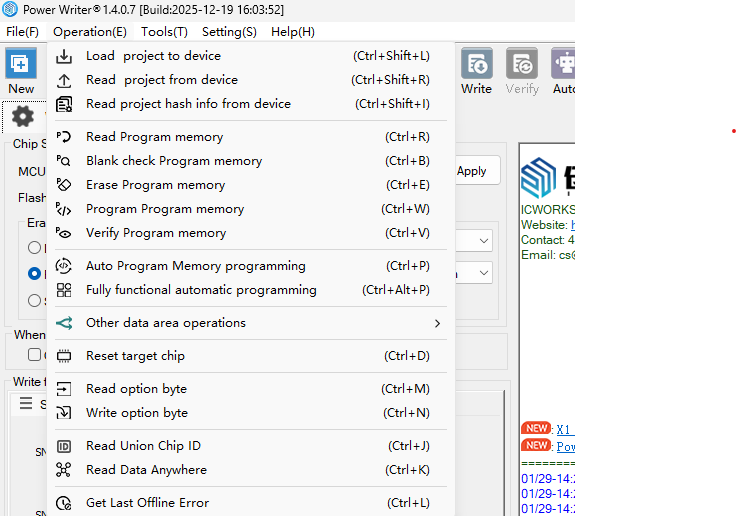Open the gear settings tab
The height and width of the screenshot is (516, 737).
[22, 116]
